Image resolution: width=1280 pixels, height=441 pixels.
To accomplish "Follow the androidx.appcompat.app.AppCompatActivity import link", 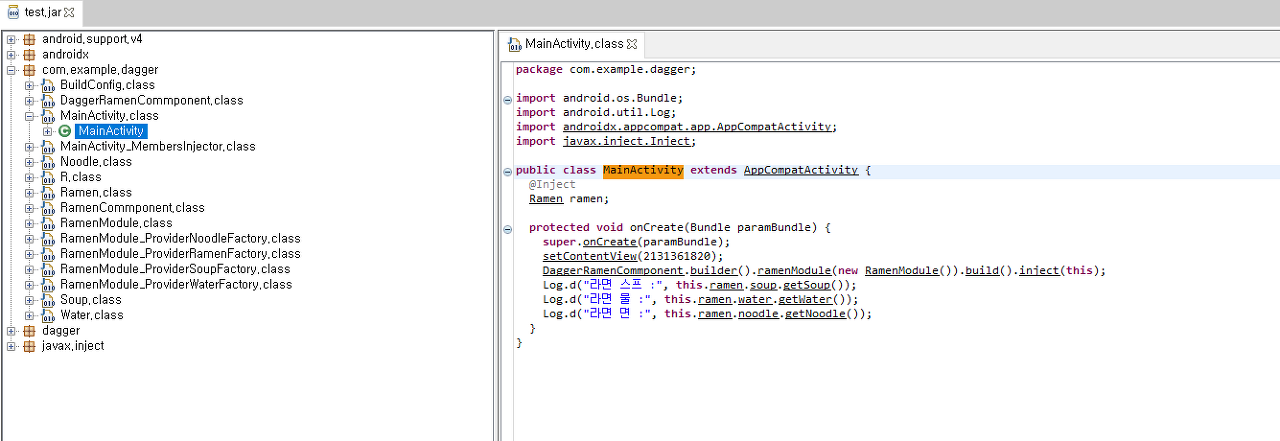I will pyautogui.click(x=697, y=127).
